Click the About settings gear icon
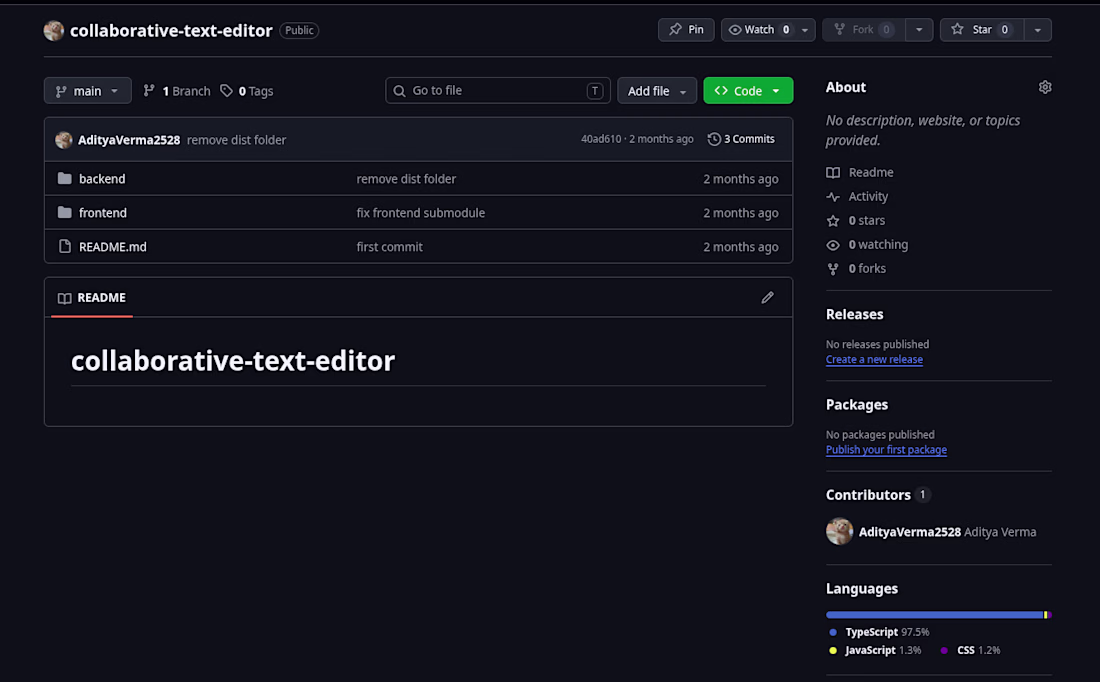The height and width of the screenshot is (682, 1100). pyautogui.click(x=1045, y=87)
